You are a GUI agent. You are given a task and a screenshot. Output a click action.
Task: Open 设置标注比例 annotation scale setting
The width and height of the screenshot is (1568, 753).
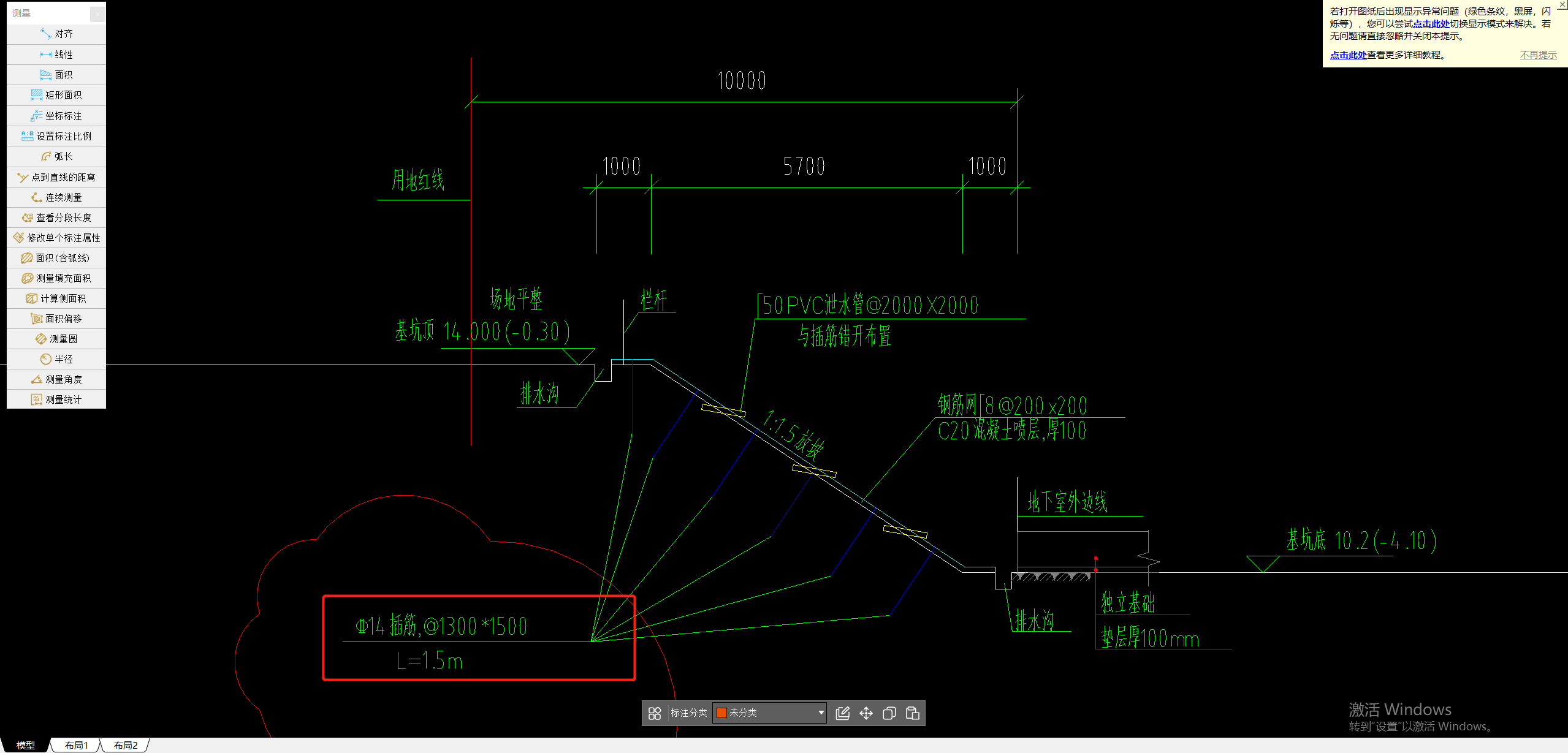(x=56, y=136)
